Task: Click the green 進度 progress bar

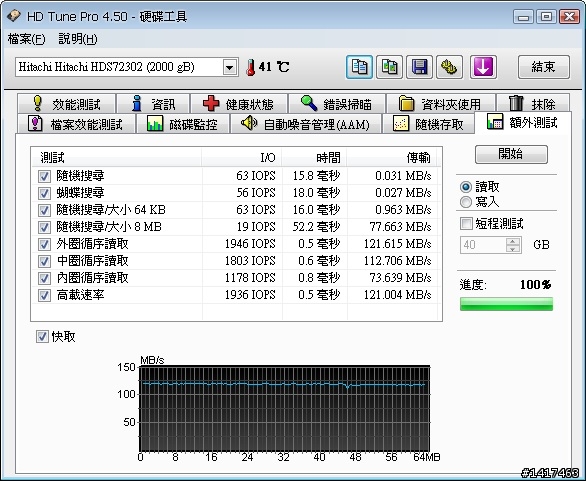Action: (x=506, y=304)
